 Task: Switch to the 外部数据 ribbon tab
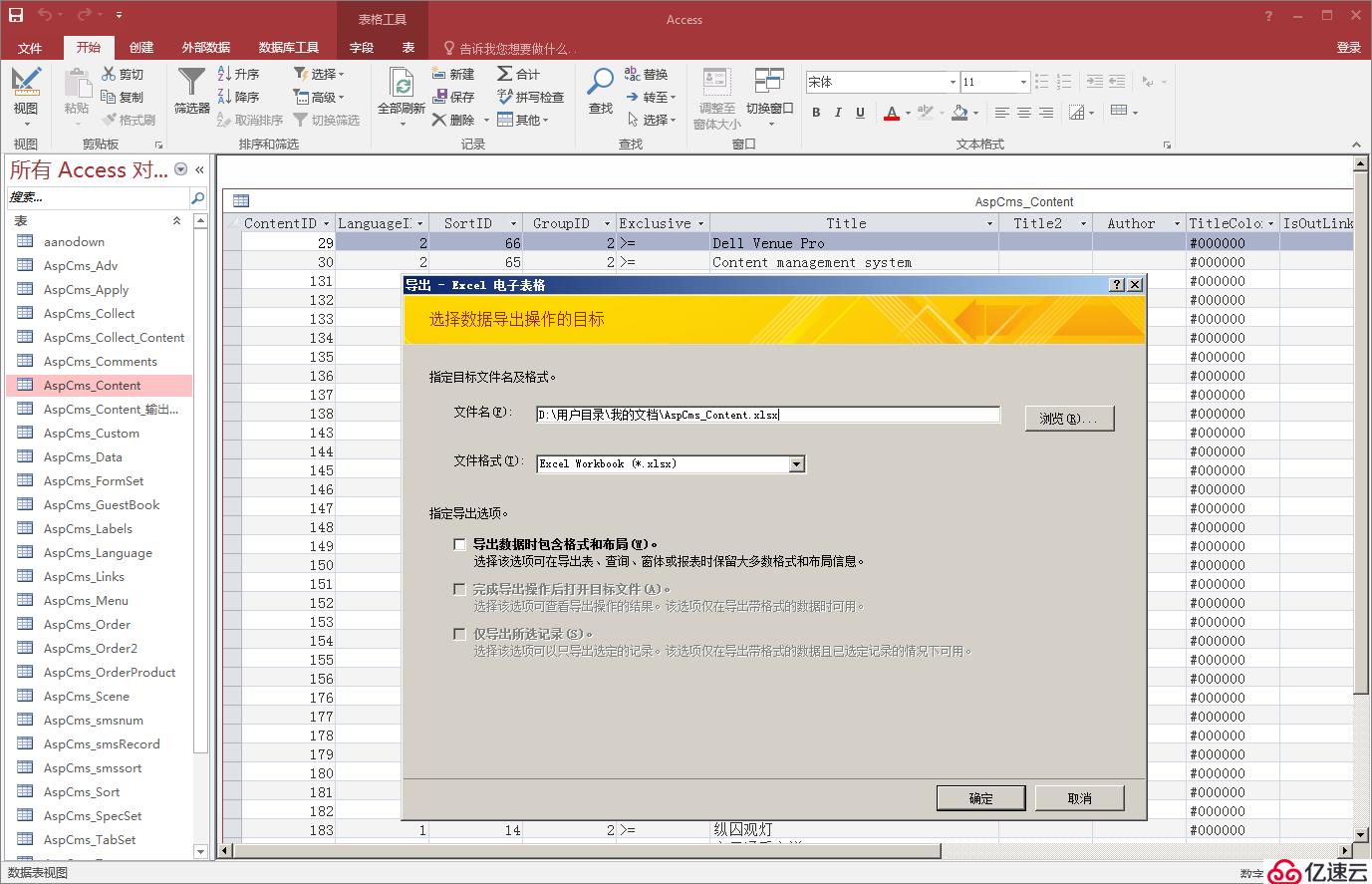click(x=206, y=48)
